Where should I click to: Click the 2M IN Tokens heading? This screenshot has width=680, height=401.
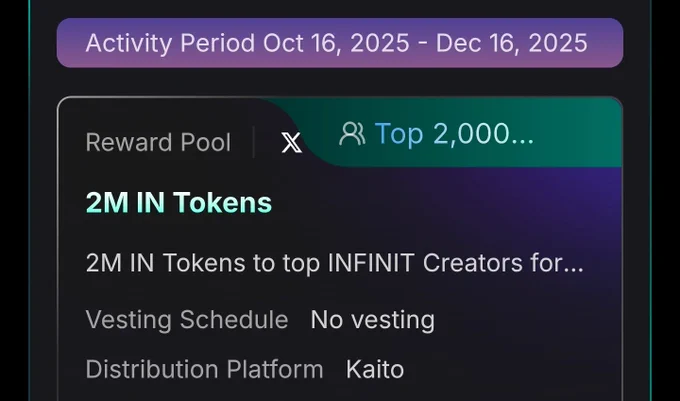pos(179,202)
